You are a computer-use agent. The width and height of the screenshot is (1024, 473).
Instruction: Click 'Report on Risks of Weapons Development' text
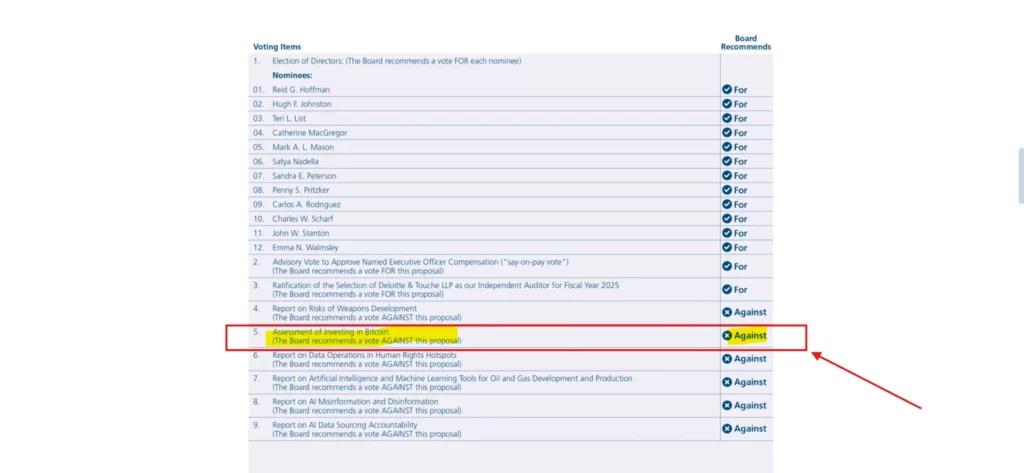(344, 308)
